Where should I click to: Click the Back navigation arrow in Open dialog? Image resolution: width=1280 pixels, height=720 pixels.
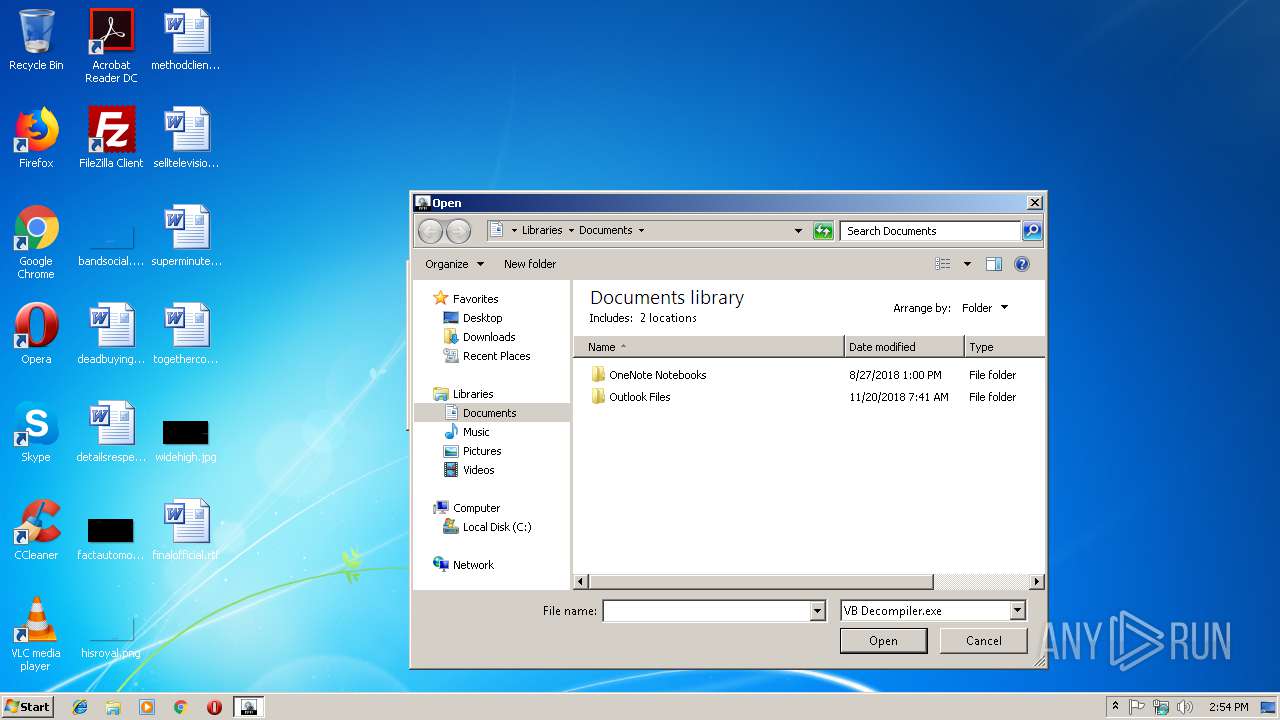(x=430, y=231)
